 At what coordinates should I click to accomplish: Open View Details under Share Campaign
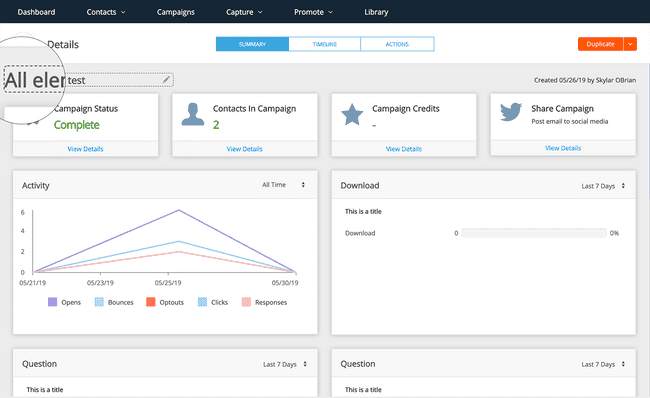[x=563, y=148]
